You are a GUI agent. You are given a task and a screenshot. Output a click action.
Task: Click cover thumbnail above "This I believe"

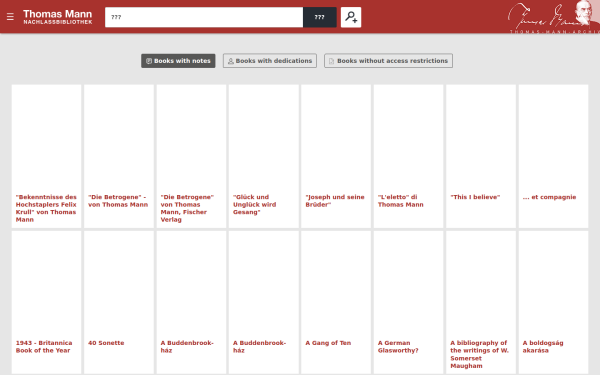pyautogui.click(x=481, y=138)
